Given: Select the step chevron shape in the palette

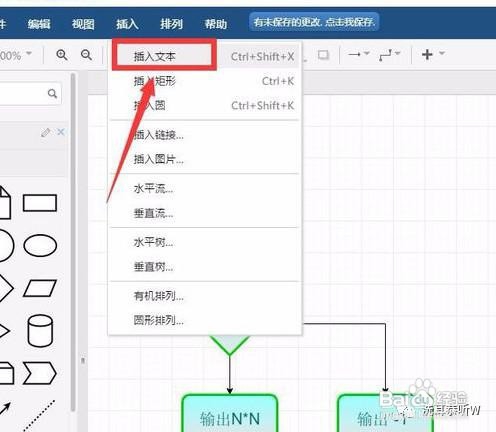Looking at the screenshot, I should (x=40, y=373).
